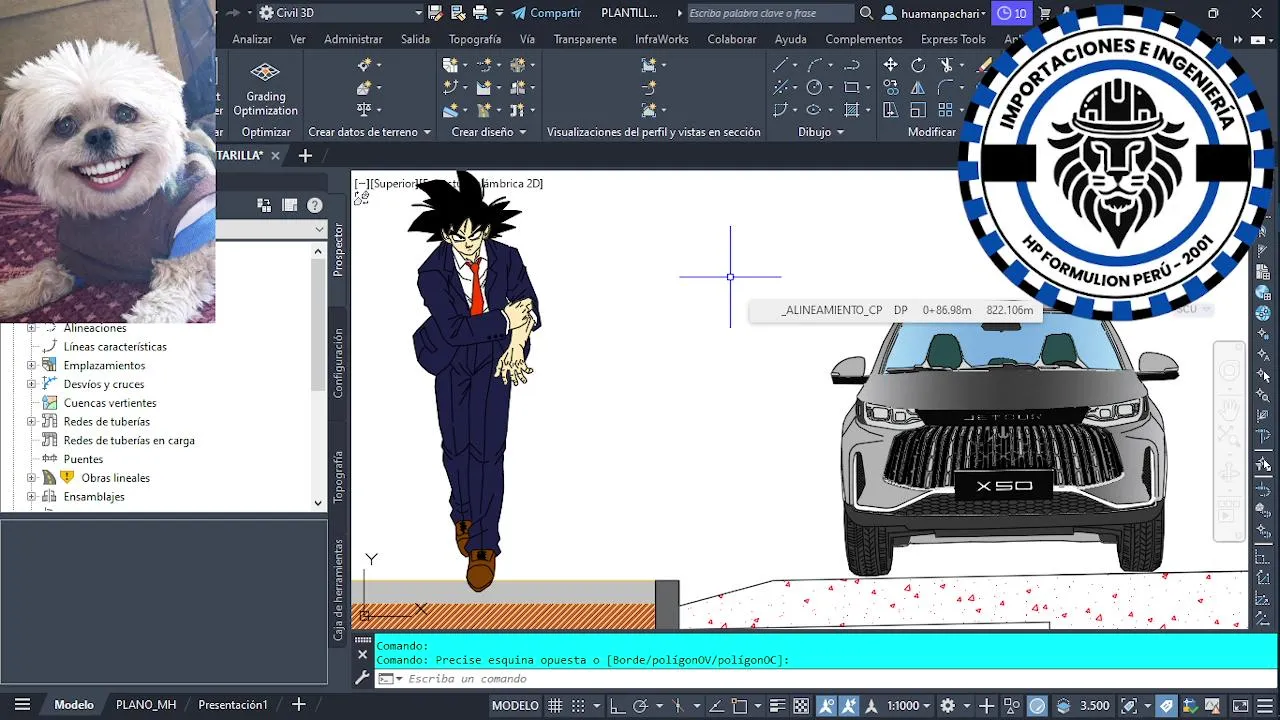The image size is (1280, 720).
Task: Open status bar customization menu icon
Action: pos(1266,705)
